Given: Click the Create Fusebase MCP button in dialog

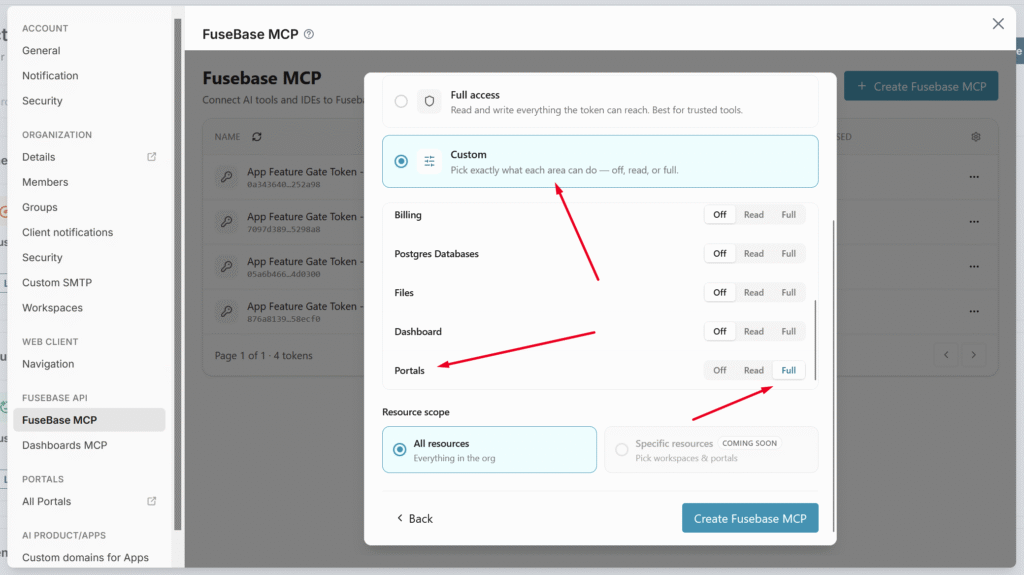Looking at the screenshot, I should click(x=750, y=518).
